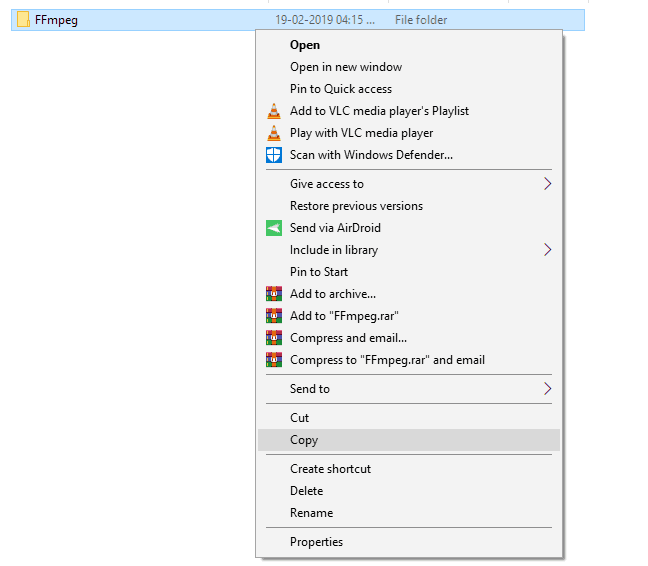Click the green AirDroid paper plane icon

coord(274,228)
